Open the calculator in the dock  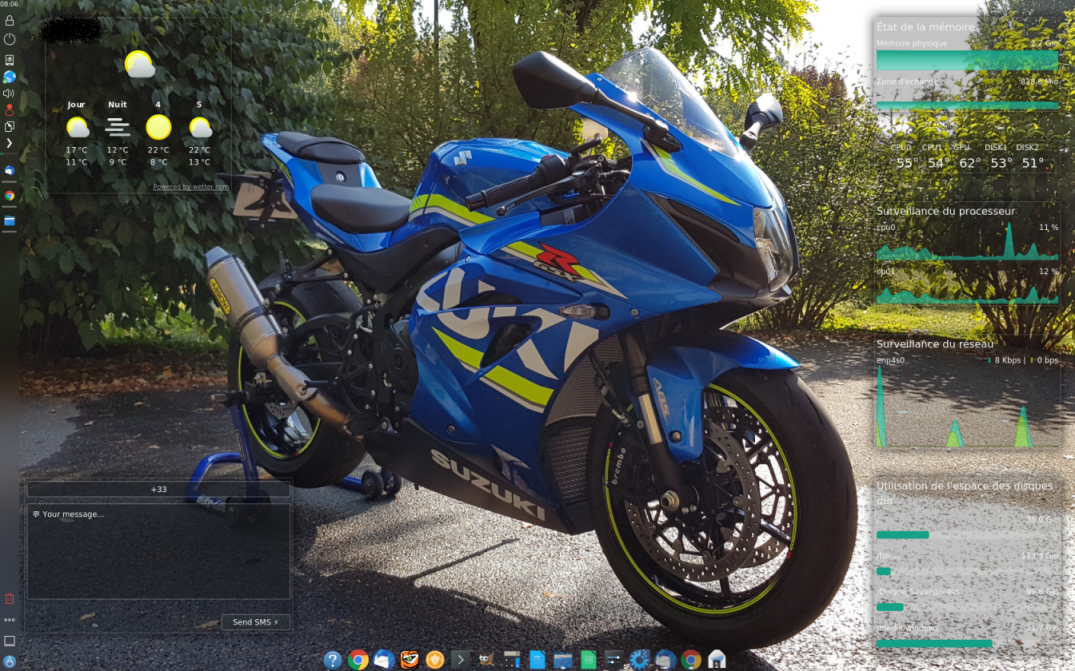pyautogui.click(x=511, y=659)
